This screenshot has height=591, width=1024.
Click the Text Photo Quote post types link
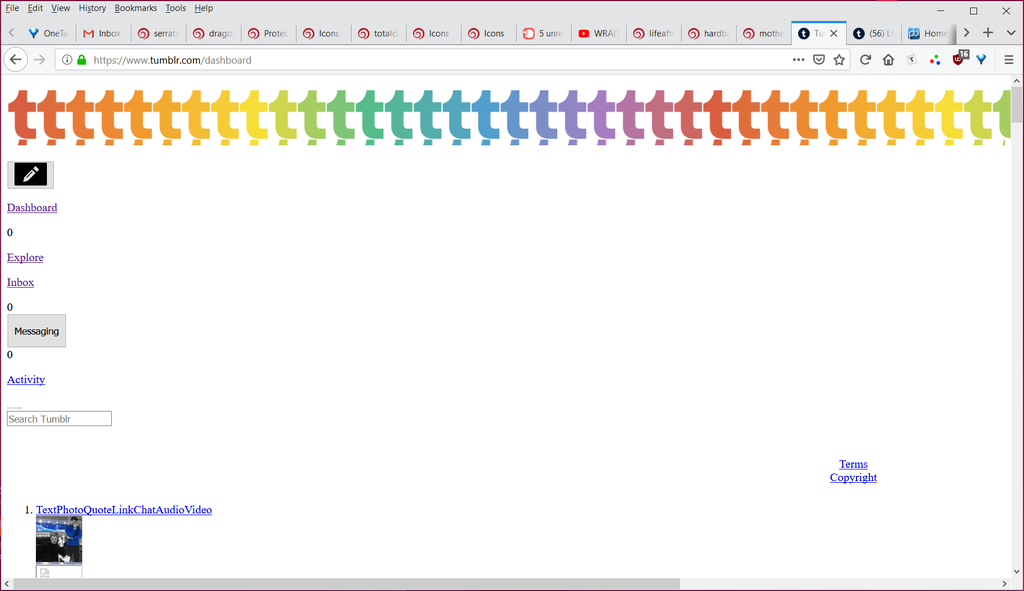[124, 510]
